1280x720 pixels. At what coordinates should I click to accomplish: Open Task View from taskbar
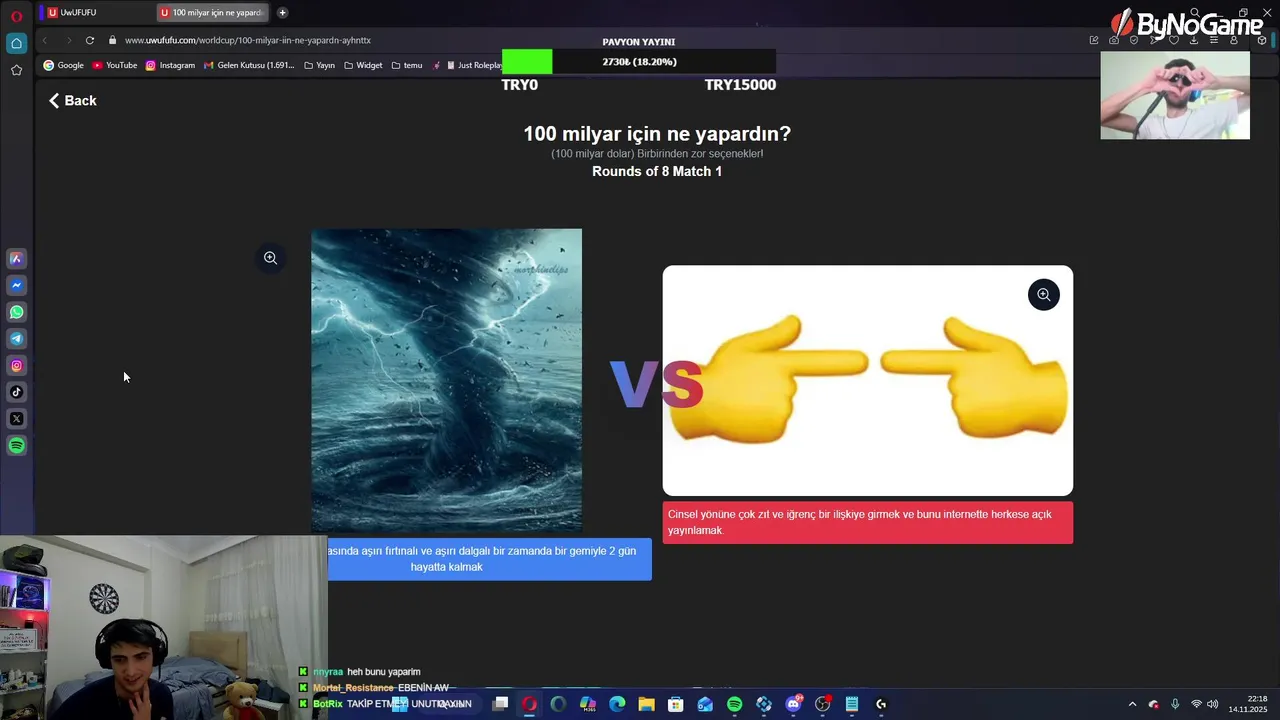500,704
